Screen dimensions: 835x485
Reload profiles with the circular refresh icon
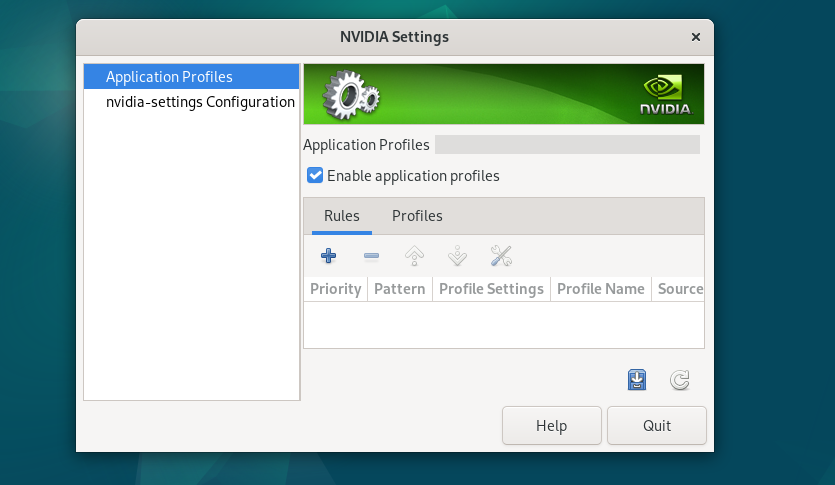(680, 380)
